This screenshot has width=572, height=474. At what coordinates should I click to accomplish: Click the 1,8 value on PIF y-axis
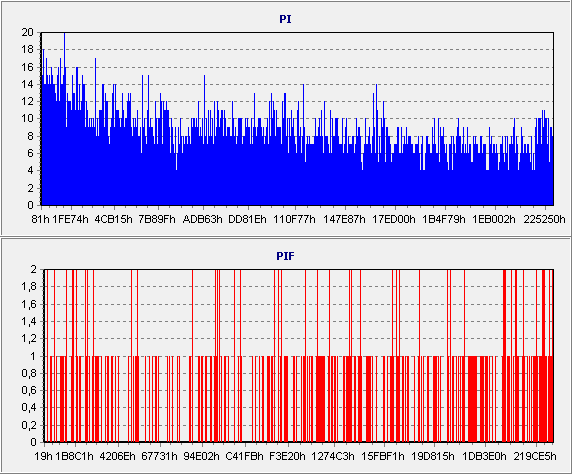pos(29,286)
